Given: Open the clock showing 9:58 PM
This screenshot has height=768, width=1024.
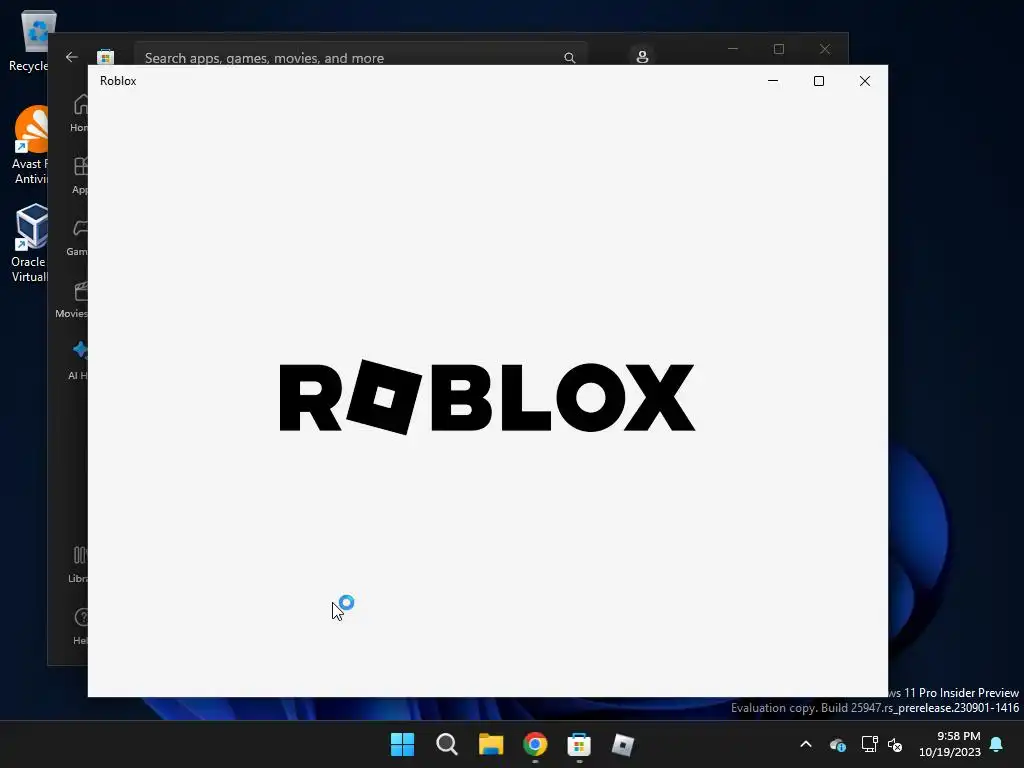Looking at the screenshot, I should tap(950, 744).
